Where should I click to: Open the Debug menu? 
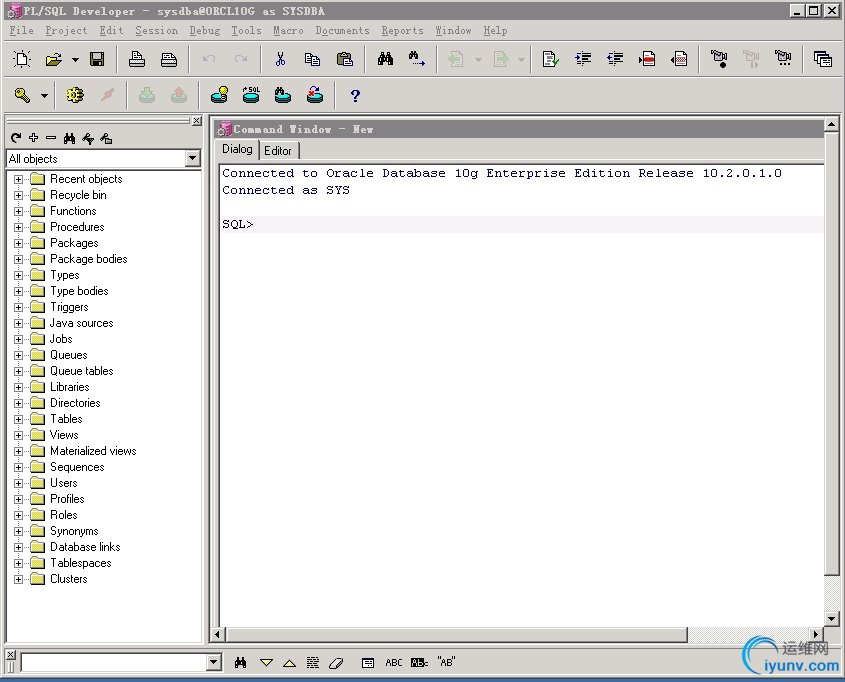click(204, 31)
